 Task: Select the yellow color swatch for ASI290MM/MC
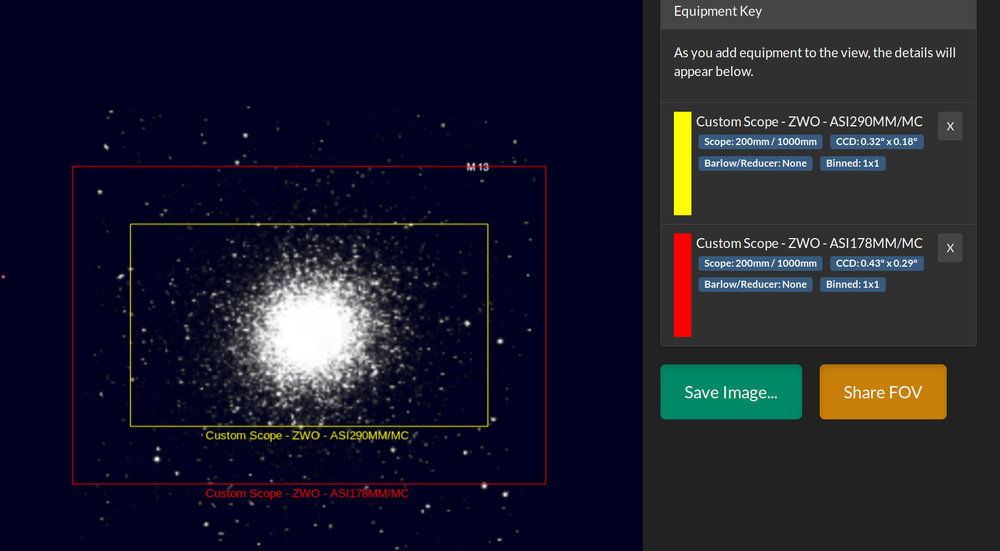click(682, 163)
